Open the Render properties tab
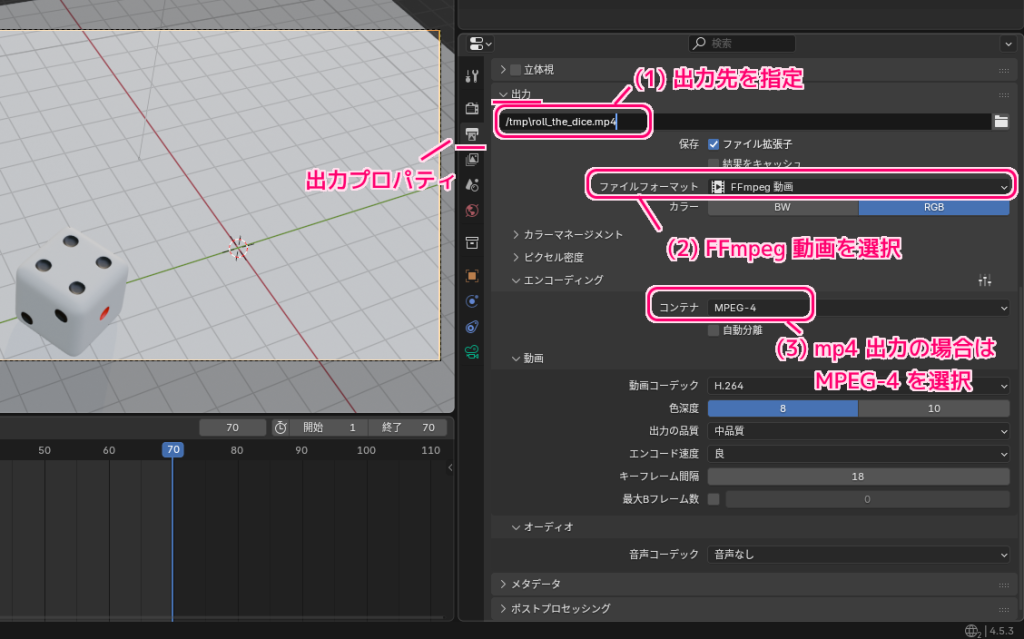 472,110
